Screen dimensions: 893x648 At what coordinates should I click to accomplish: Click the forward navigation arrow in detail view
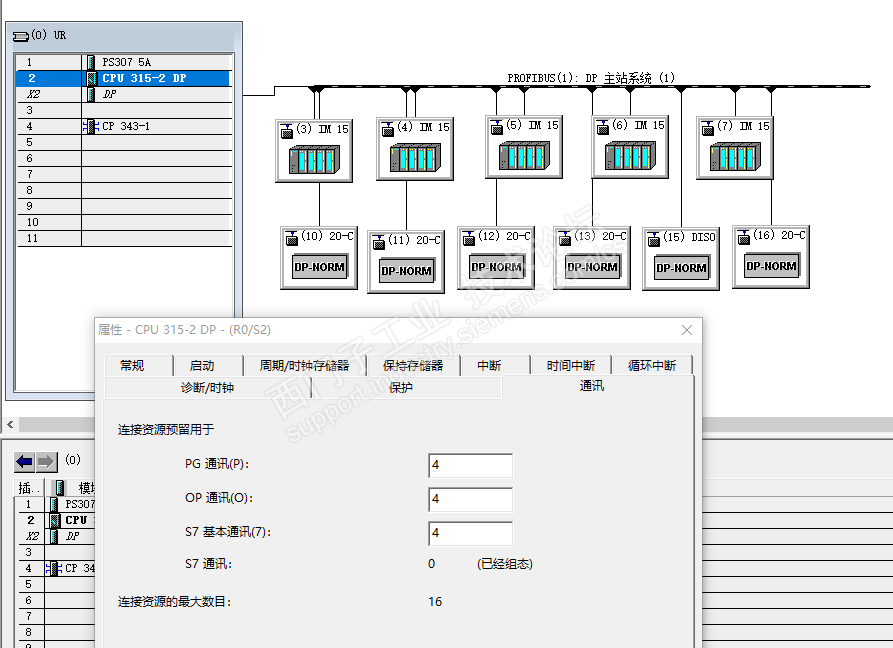click(47, 462)
